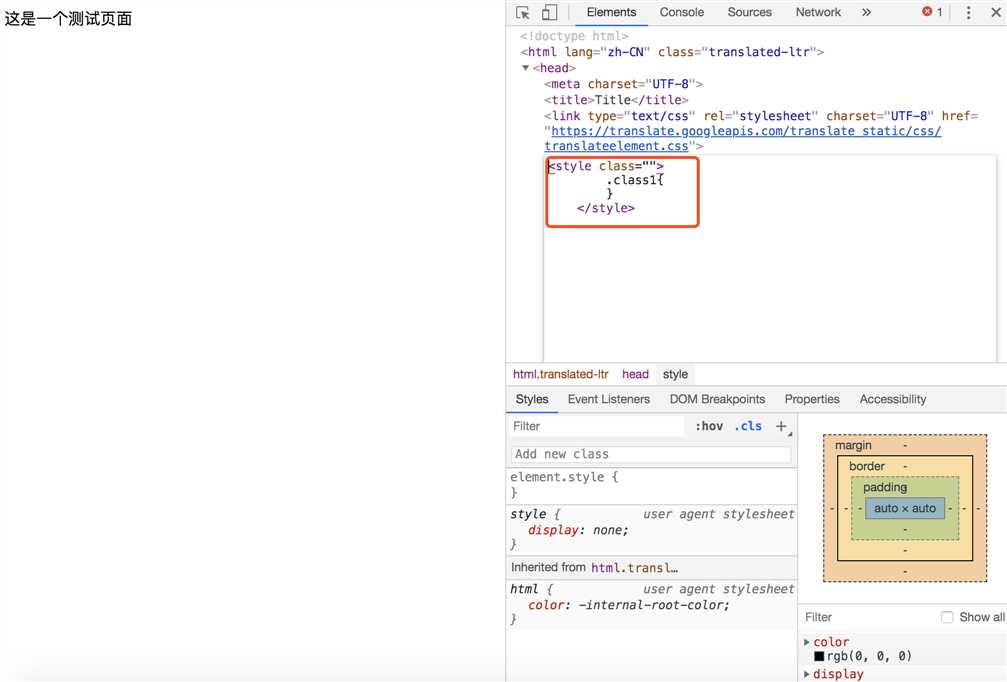Image resolution: width=1007 pixels, height=682 pixels.
Task: Select style in the breadcrumb
Action: pyautogui.click(x=675, y=374)
